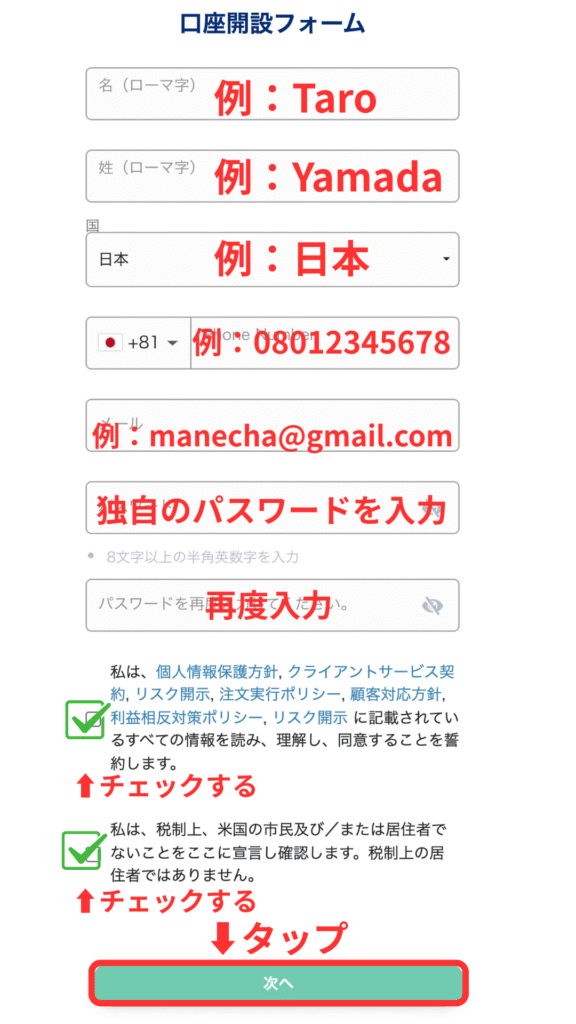Click the phone number input field
Viewport: 576px width, 1024px height.
point(325,343)
